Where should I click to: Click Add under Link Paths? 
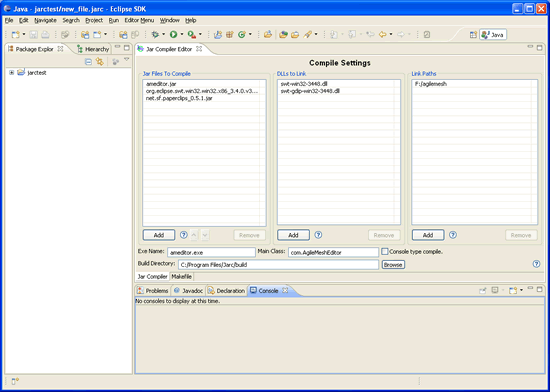coord(428,235)
